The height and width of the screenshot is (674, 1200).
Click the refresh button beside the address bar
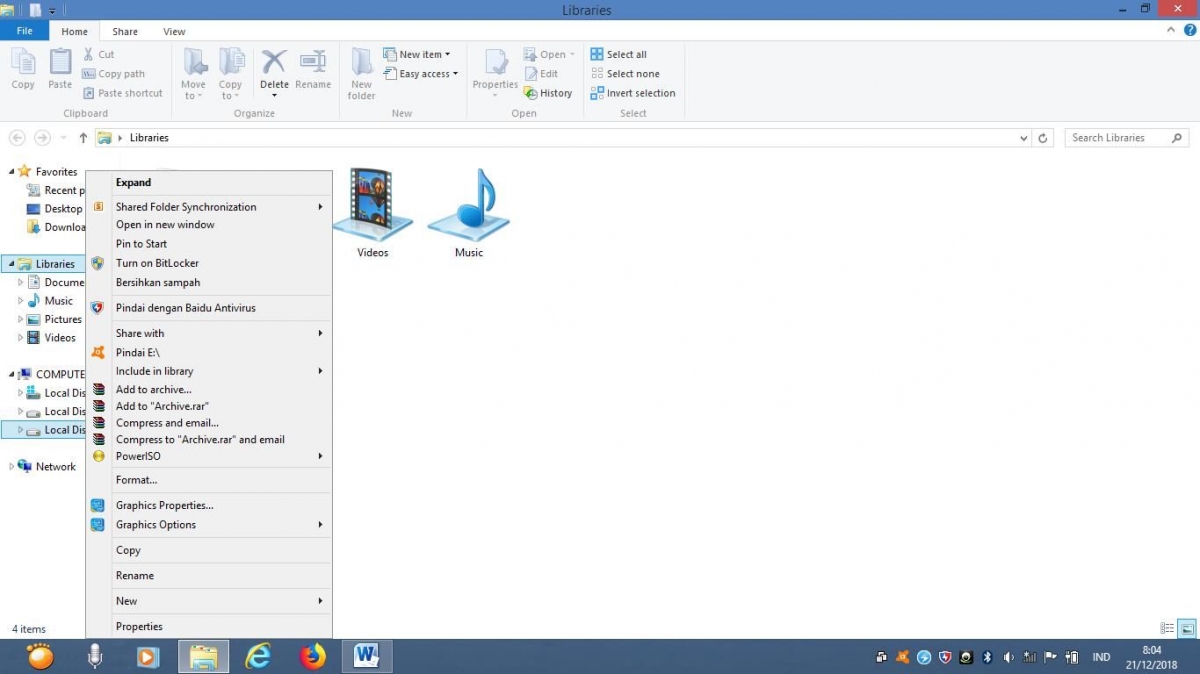(x=1043, y=138)
